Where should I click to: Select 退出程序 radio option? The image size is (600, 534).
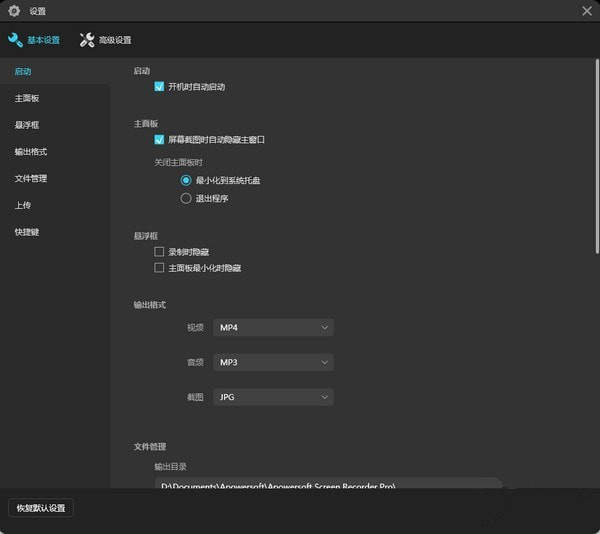pos(186,198)
